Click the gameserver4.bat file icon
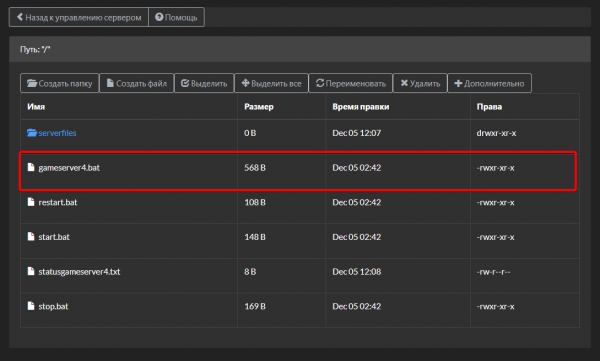Viewport: 600px width, 361px height. click(31, 167)
